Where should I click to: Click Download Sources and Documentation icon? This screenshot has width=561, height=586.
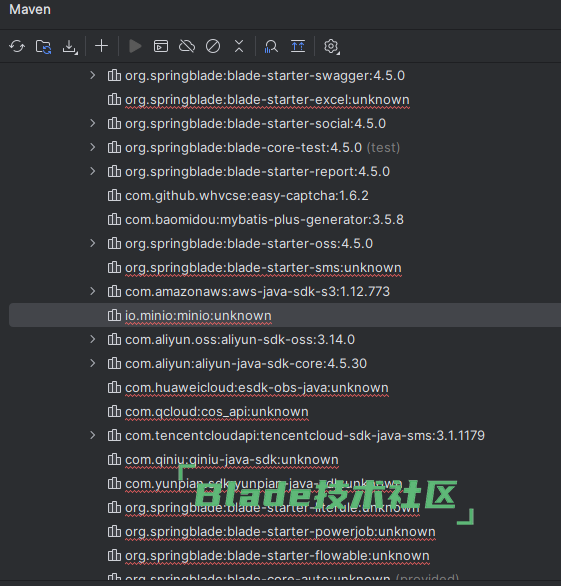point(70,47)
